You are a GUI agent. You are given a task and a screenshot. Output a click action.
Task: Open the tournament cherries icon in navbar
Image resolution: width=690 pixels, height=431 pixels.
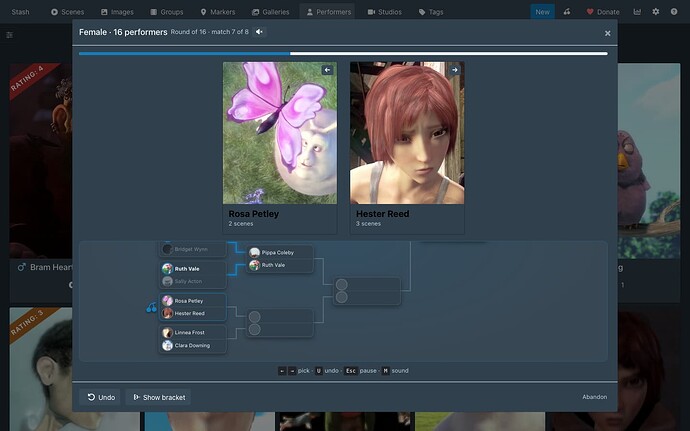click(x=567, y=12)
